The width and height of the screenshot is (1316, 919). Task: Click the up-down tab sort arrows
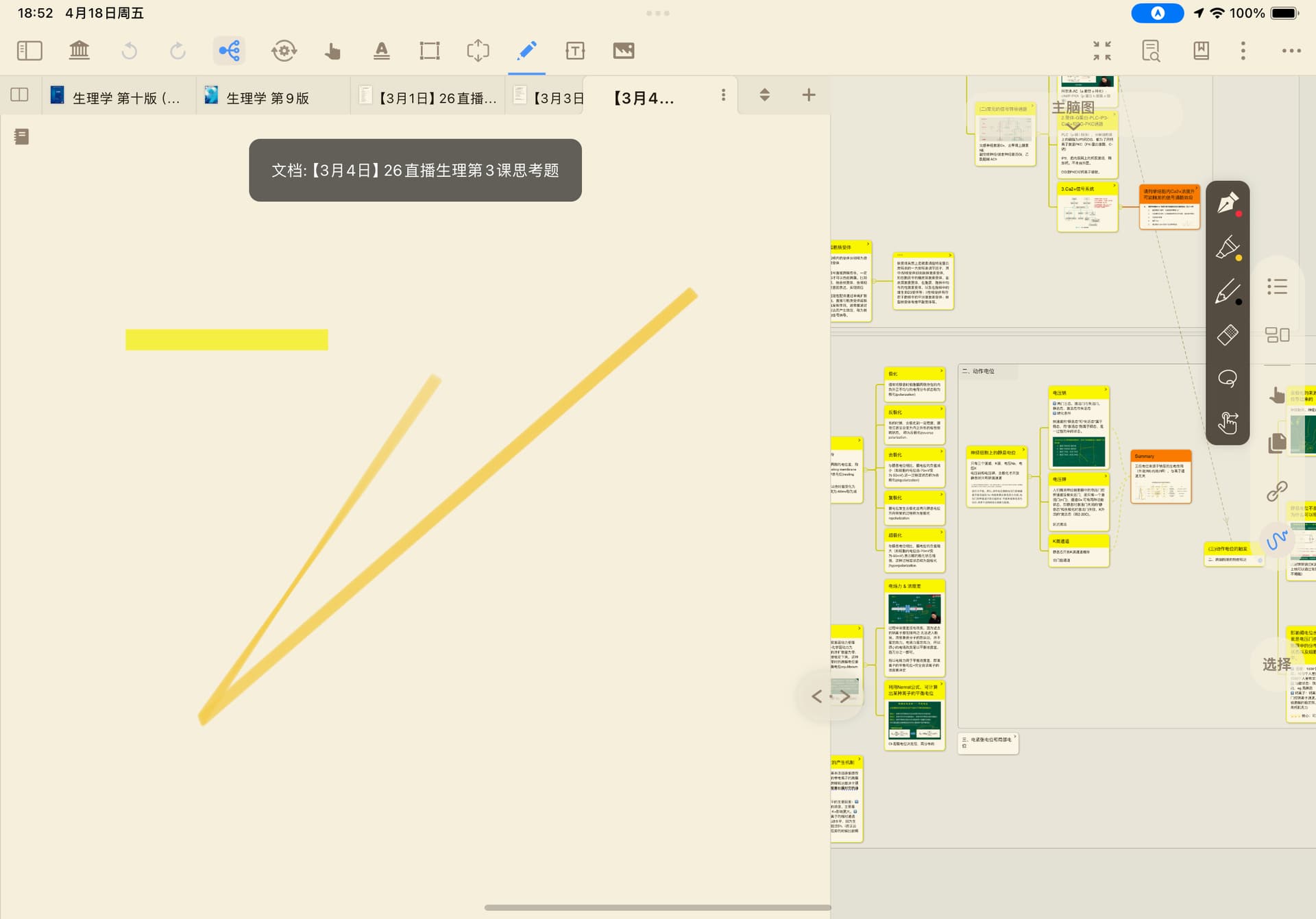coord(765,95)
